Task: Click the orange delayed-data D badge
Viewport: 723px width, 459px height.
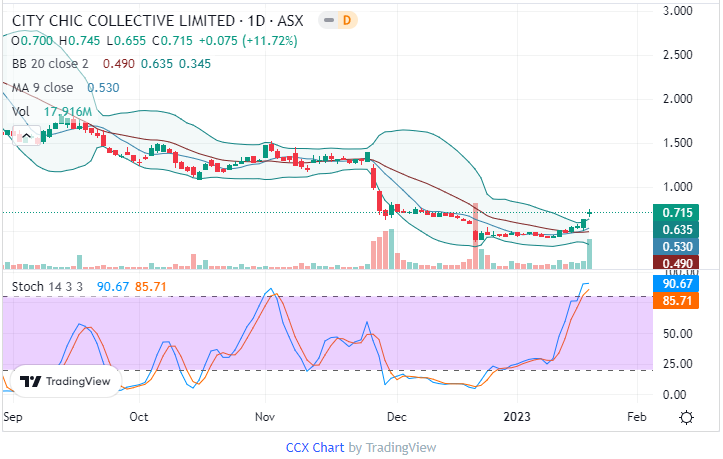Action: point(345,21)
